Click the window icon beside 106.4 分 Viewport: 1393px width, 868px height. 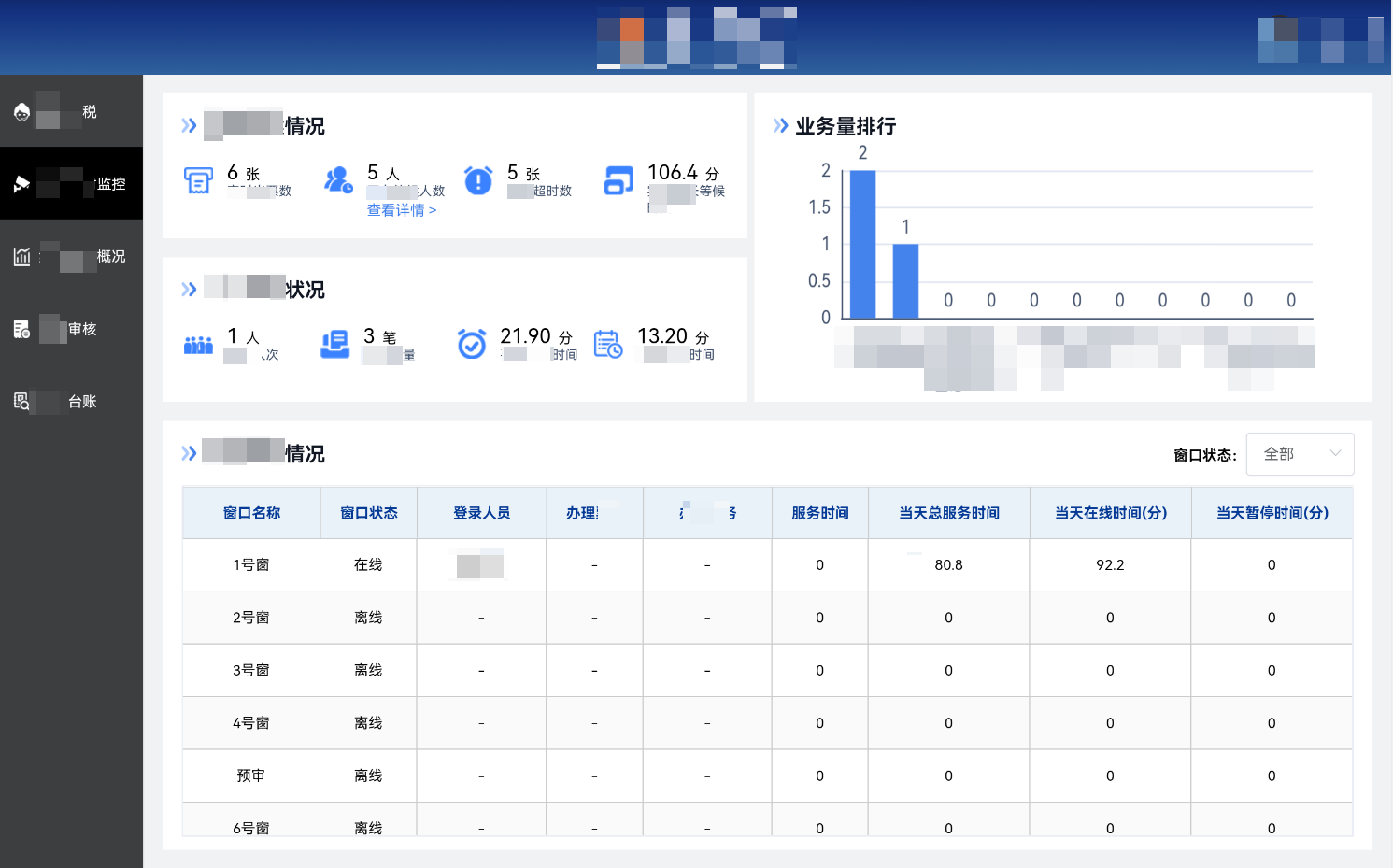point(618,179)
